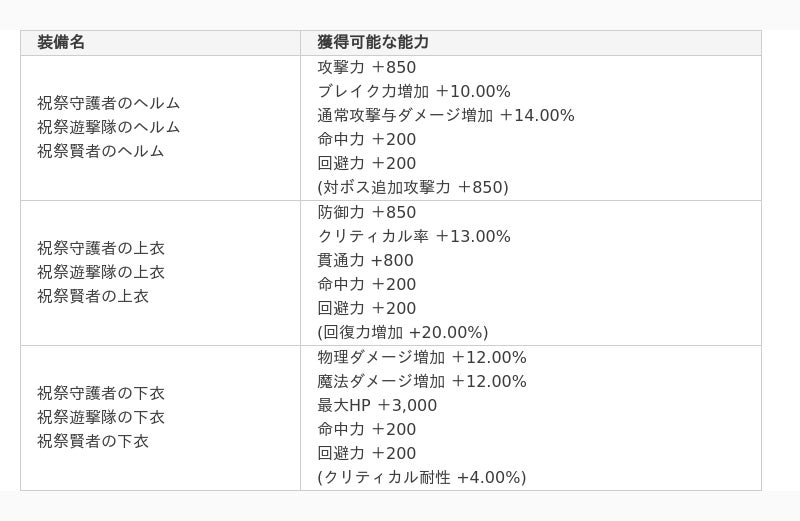The height and width of the screenshot is (521, 800).
Task: Click the 攻撃力 +850 stat line
Action: click(366, 67)
